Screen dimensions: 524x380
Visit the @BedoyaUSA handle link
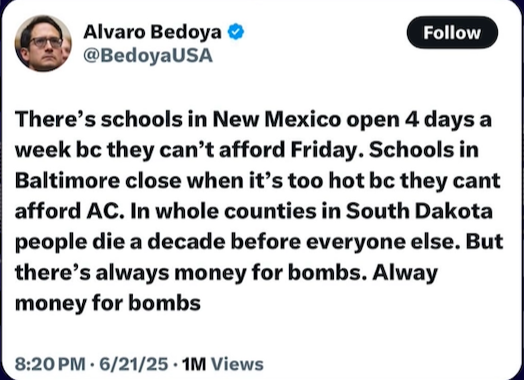[148, 55]
